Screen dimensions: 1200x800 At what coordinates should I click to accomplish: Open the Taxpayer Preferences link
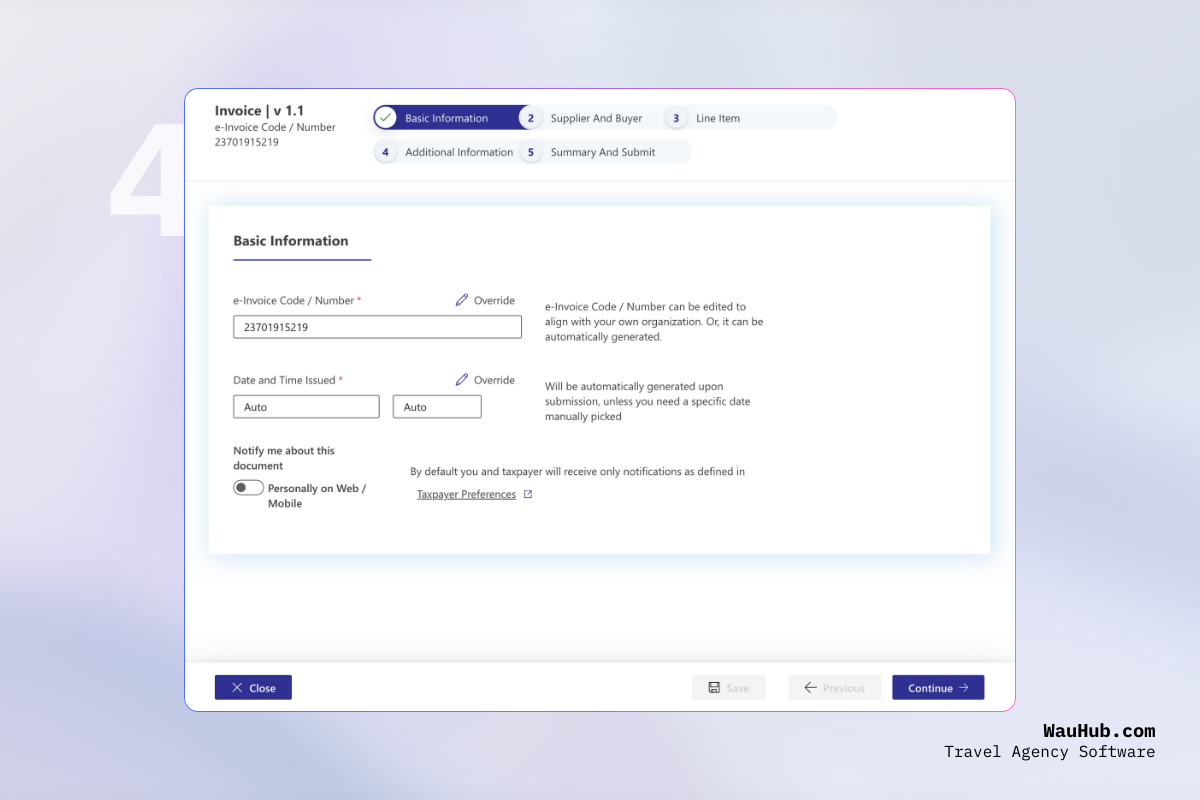click(466, 494)
